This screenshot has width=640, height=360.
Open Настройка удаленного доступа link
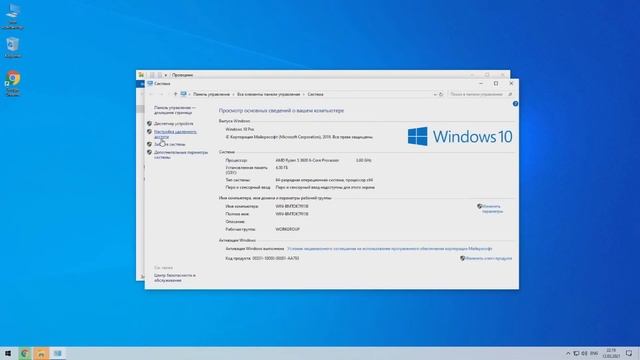[x=175, y=134]
